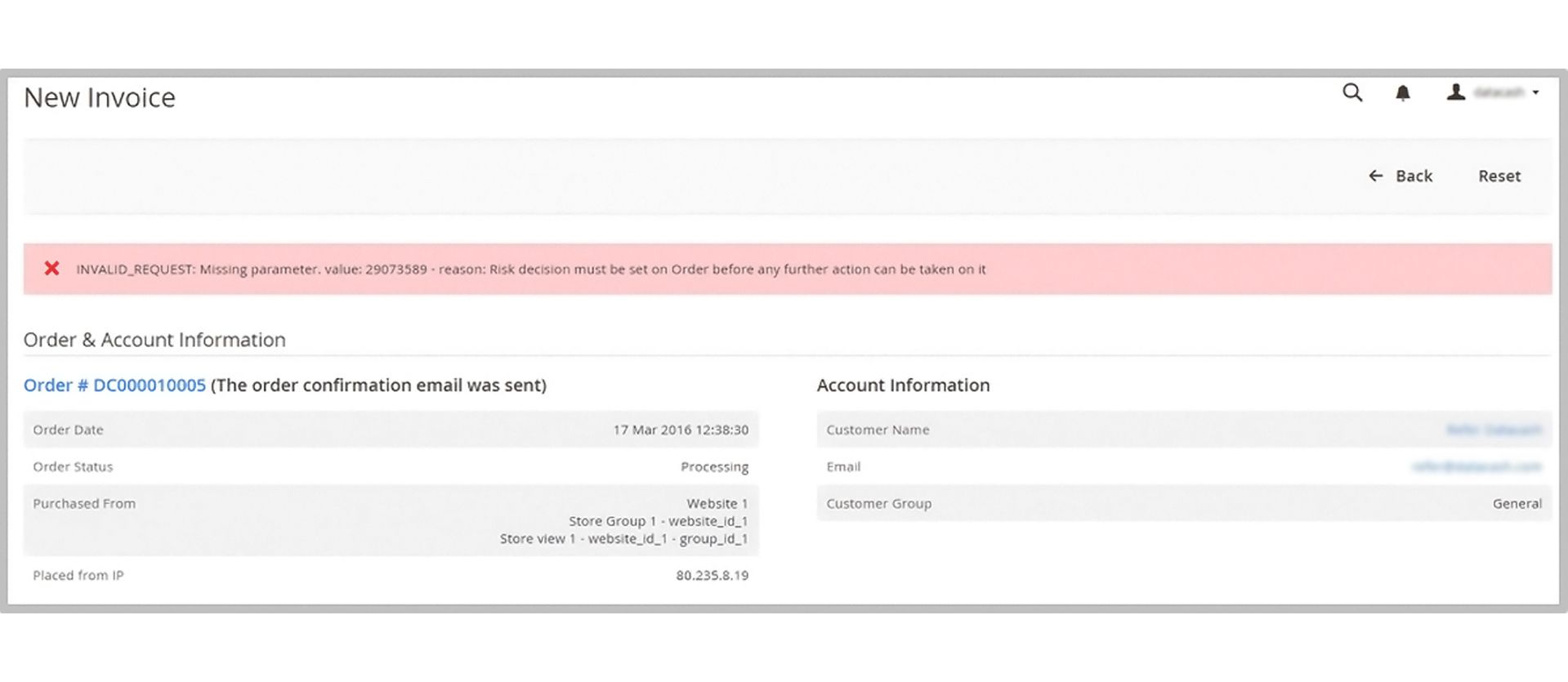
Task: Select the Processing order status value
Action: (x=714, y=466)
